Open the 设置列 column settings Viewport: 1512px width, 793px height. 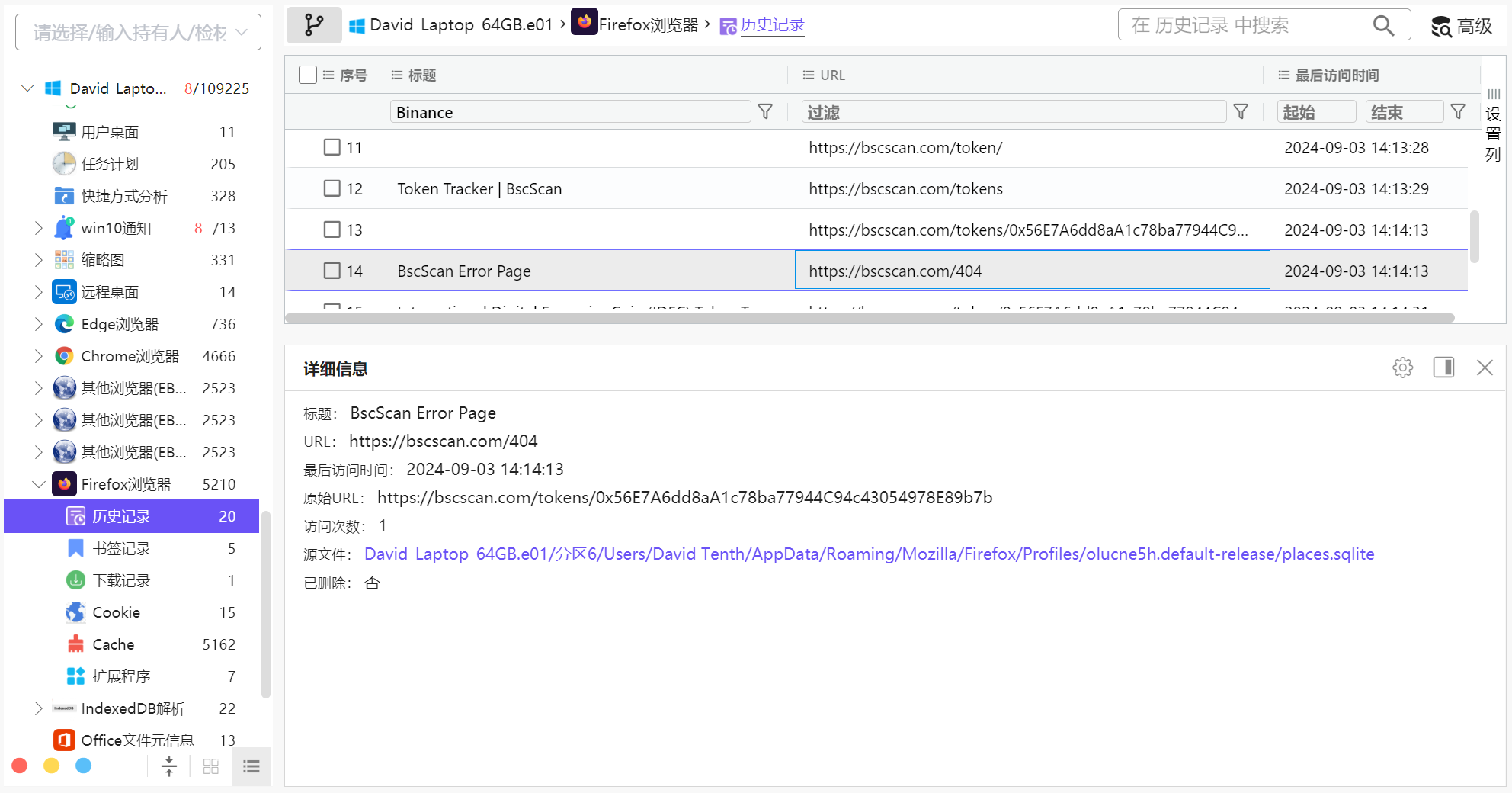[1494, 125]
